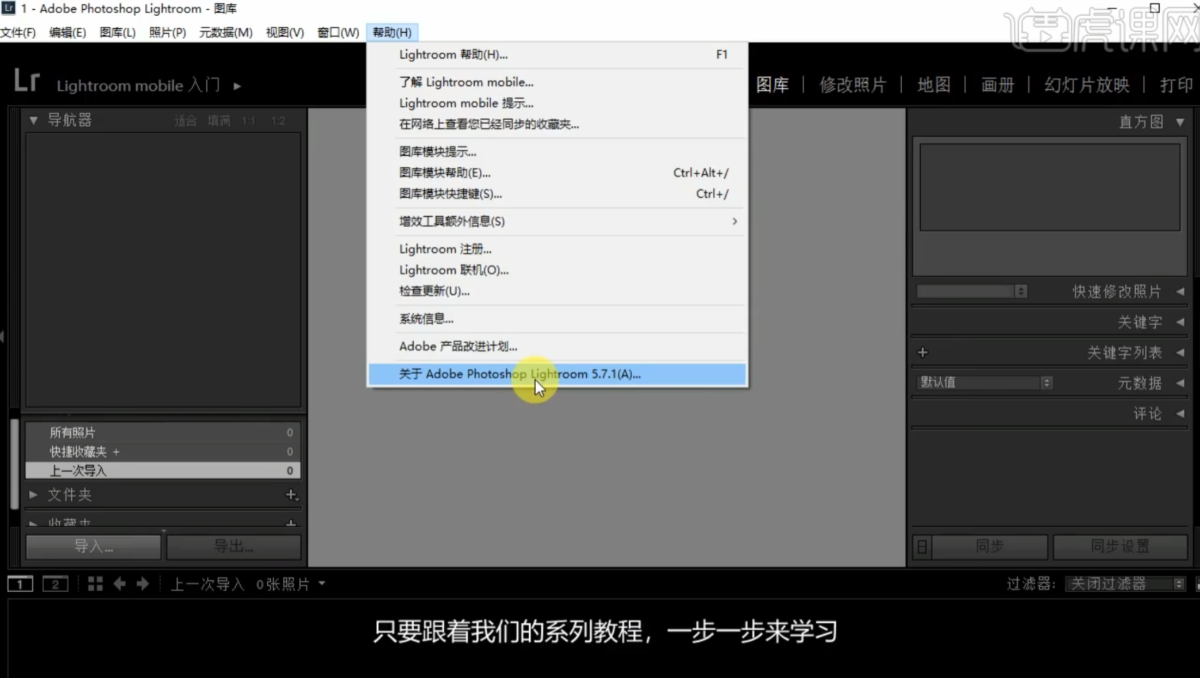Collapse the 直方图 histogram panel
This screenshot has height=678, width=1200.
[x=1180, y=122]
